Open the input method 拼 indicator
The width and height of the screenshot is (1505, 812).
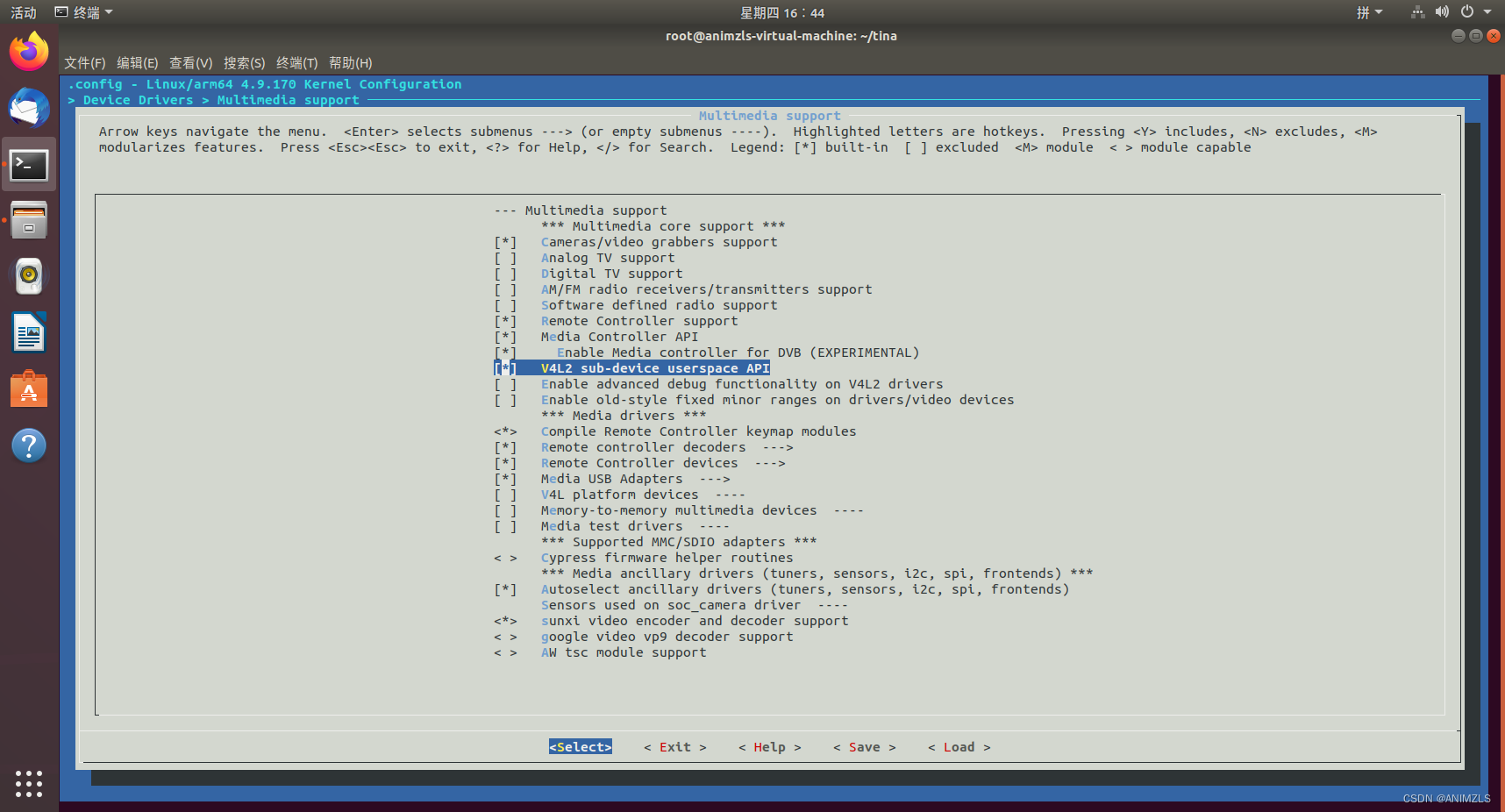(x=1369, y=12)
